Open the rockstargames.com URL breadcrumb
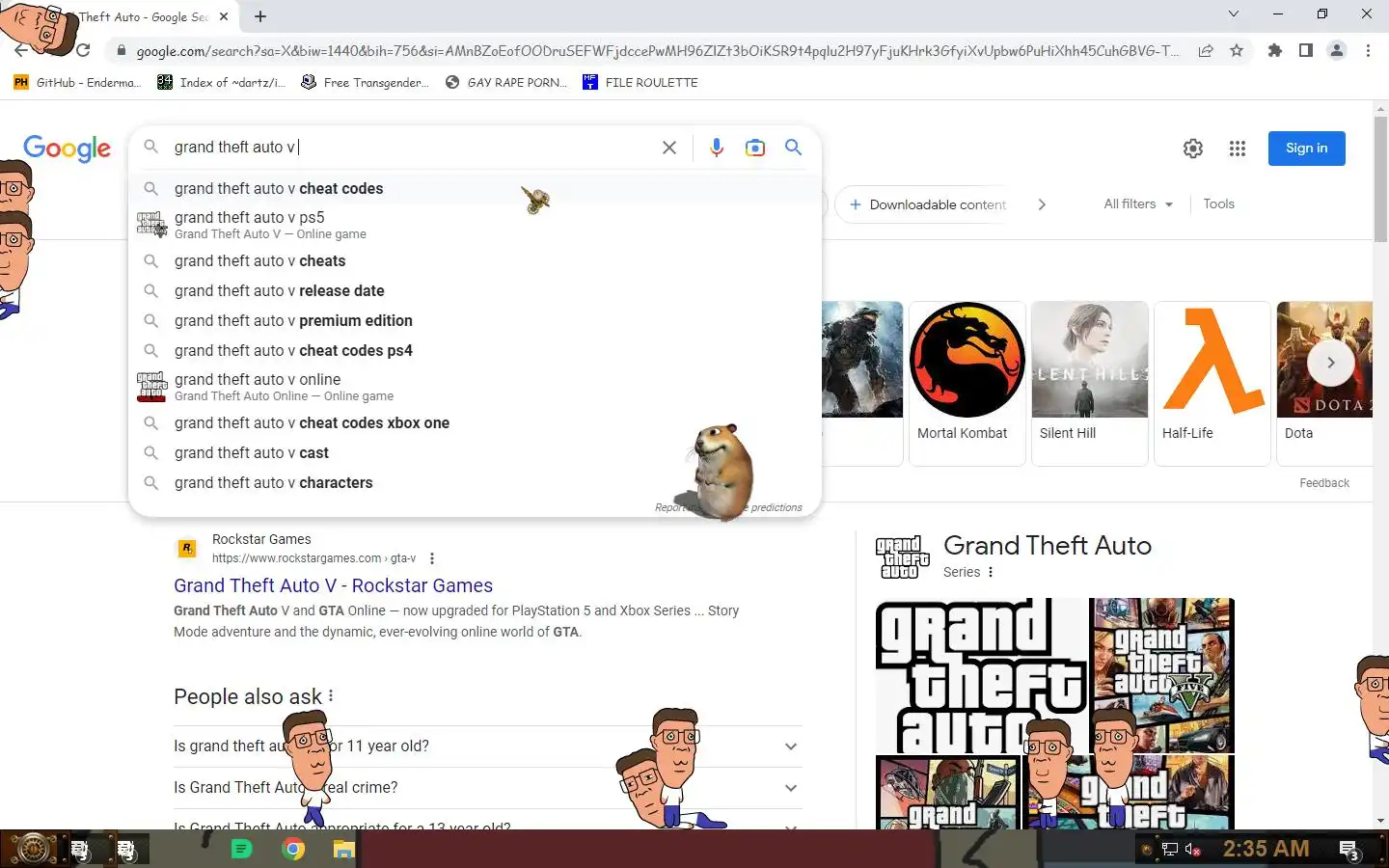1389x868 pixels. click(313, 558)
